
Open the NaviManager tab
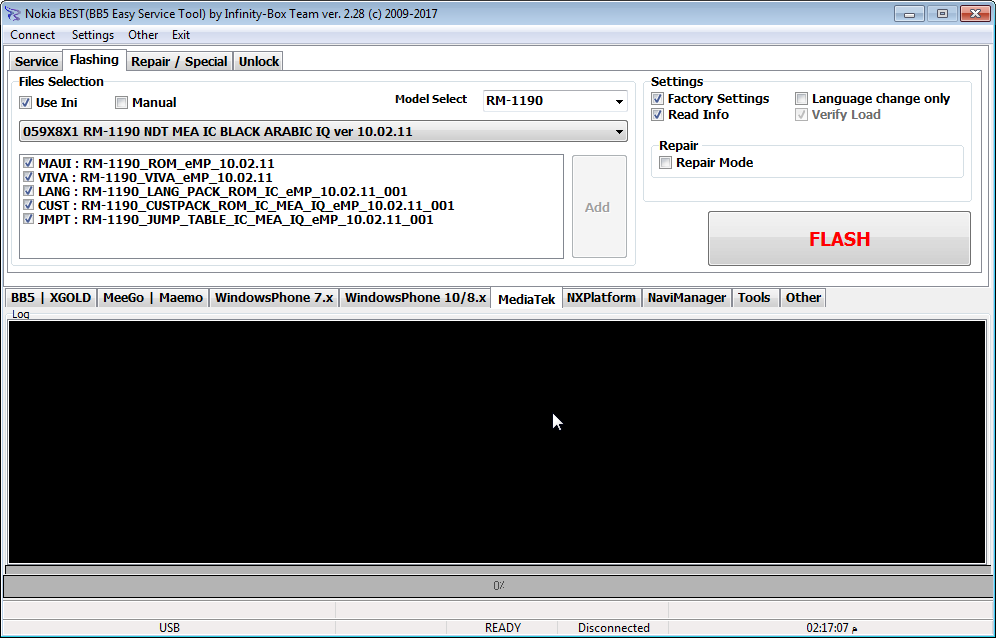tap(687, 297)
